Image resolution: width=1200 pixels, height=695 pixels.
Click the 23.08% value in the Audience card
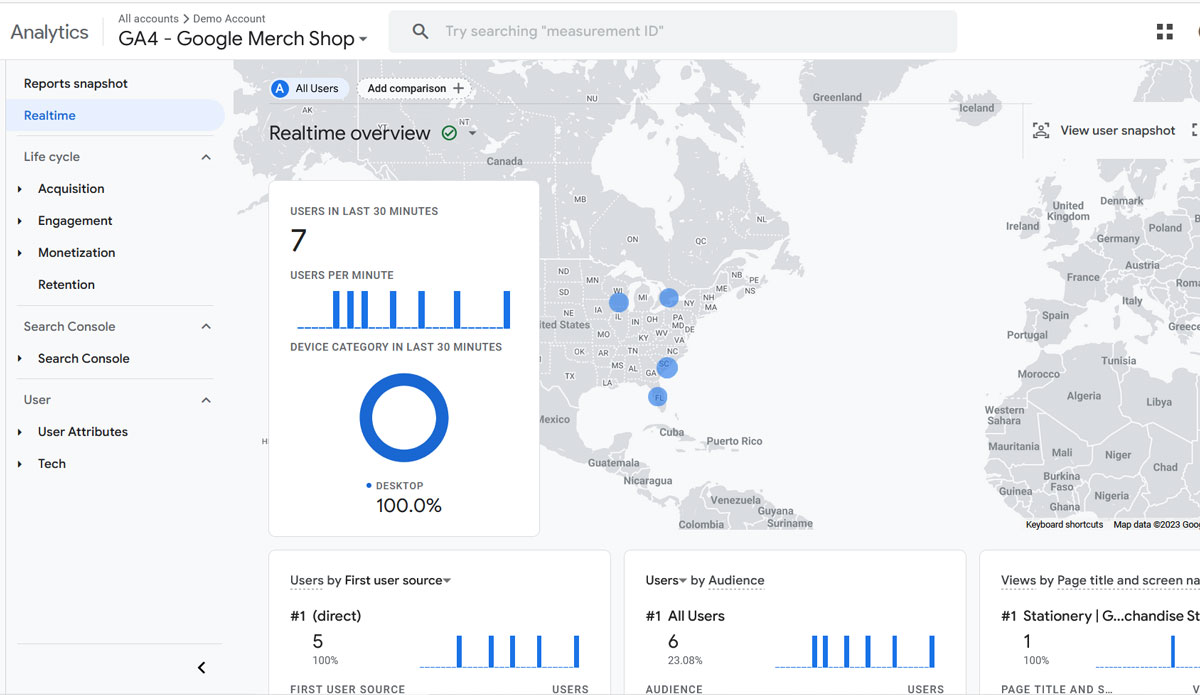click(x=685, y=661)
